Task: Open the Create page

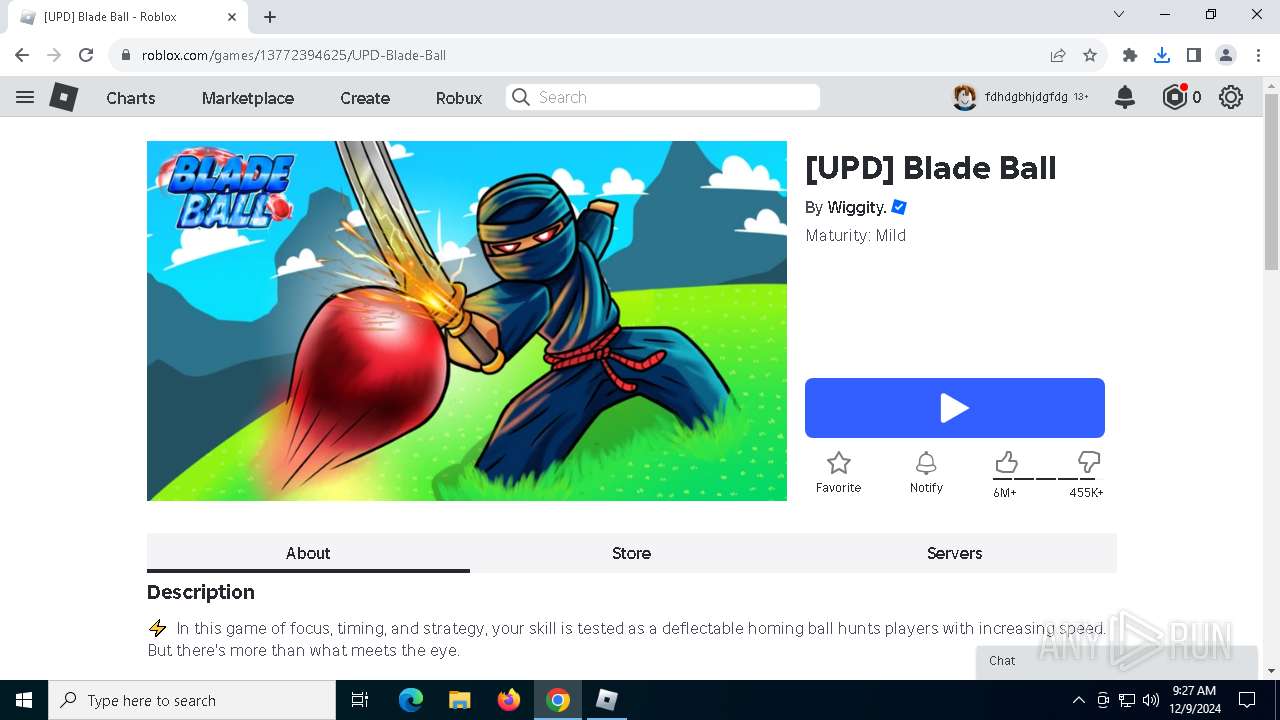Action: (x=365, y=98)
